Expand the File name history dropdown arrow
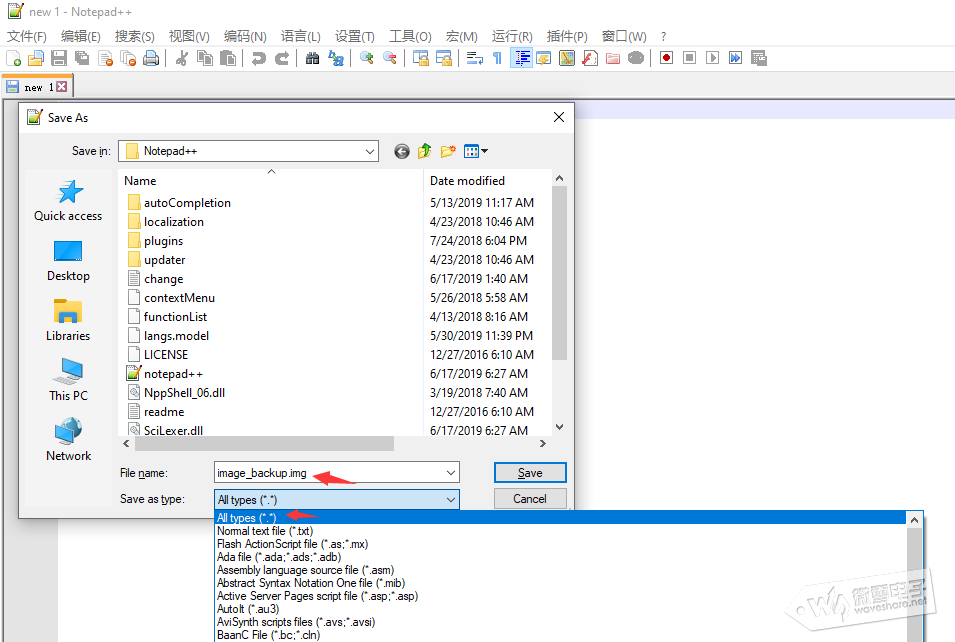 451,472
